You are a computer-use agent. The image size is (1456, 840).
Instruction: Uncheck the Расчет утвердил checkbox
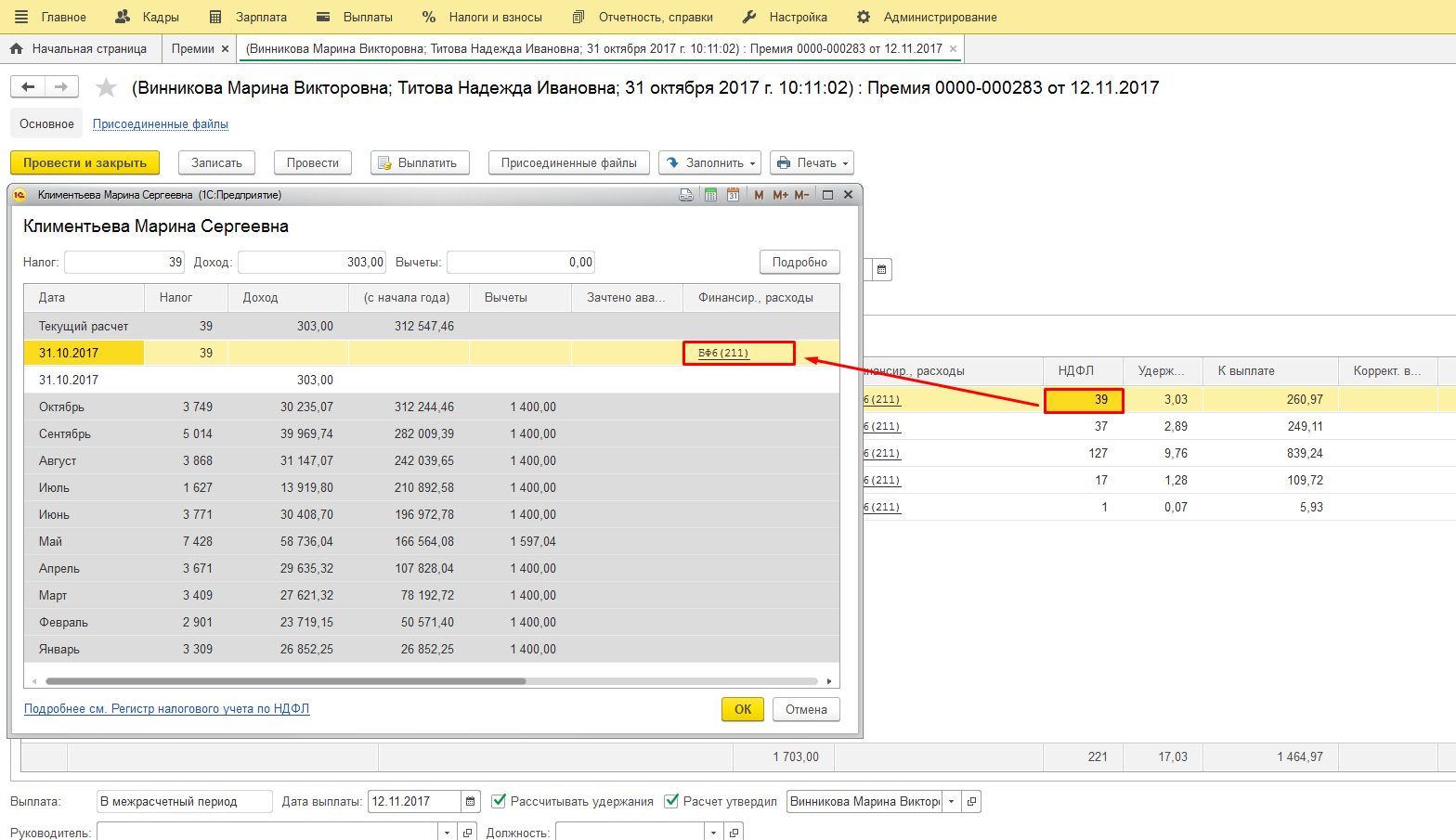click(671, 801)
